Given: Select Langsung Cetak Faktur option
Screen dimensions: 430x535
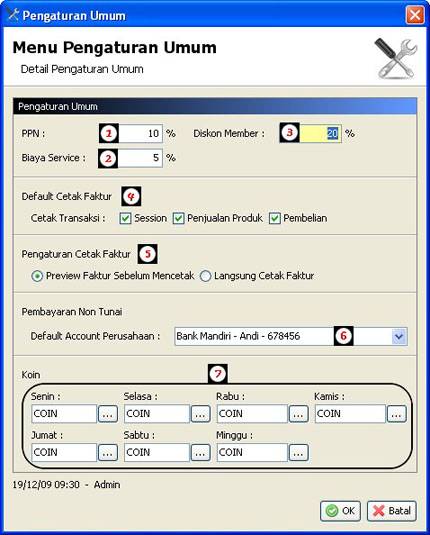Looking at the screenshot, I should (x=205, y=276).
